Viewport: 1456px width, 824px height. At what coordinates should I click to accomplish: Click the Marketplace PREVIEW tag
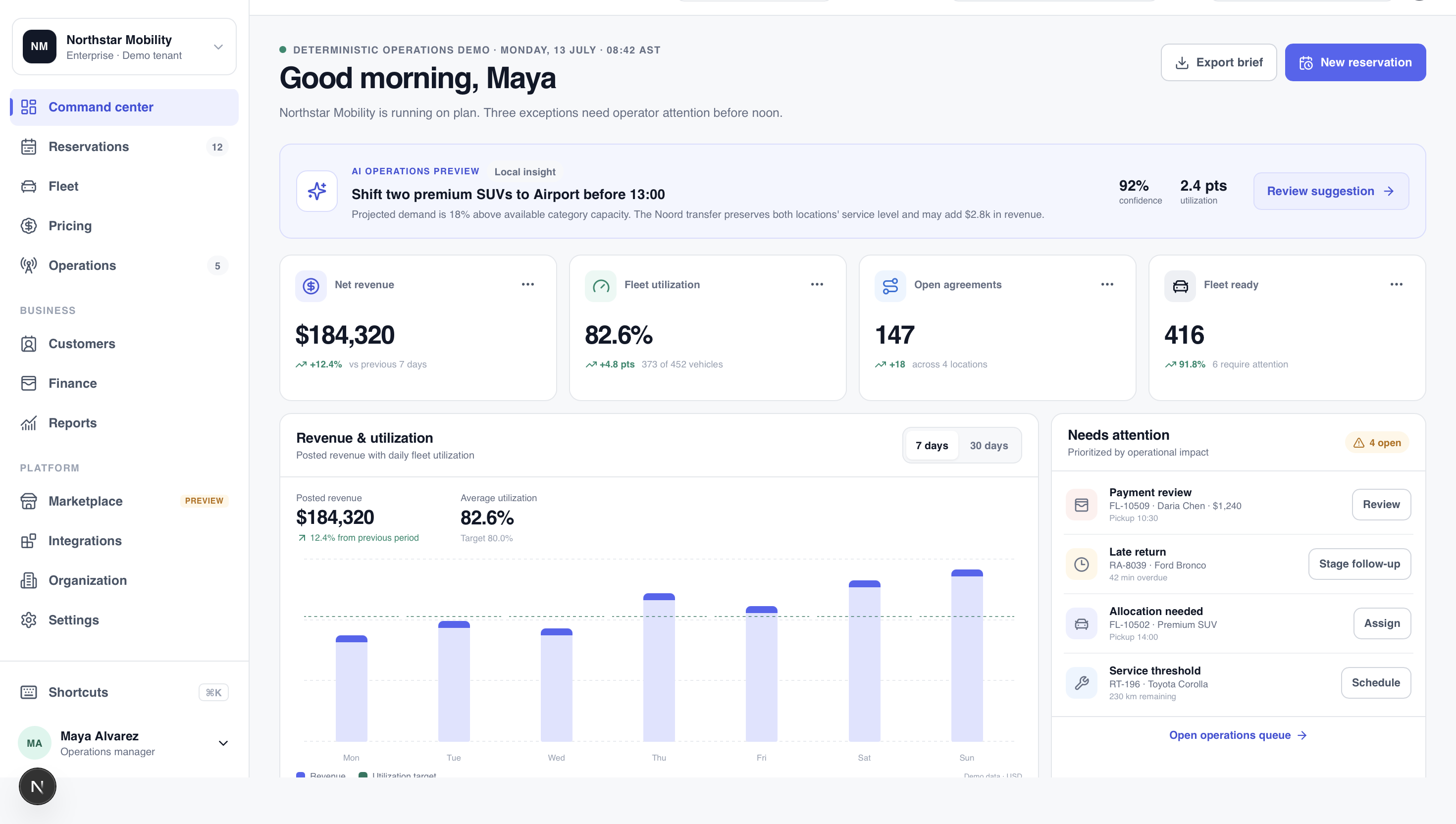click(x=204, y=501)
